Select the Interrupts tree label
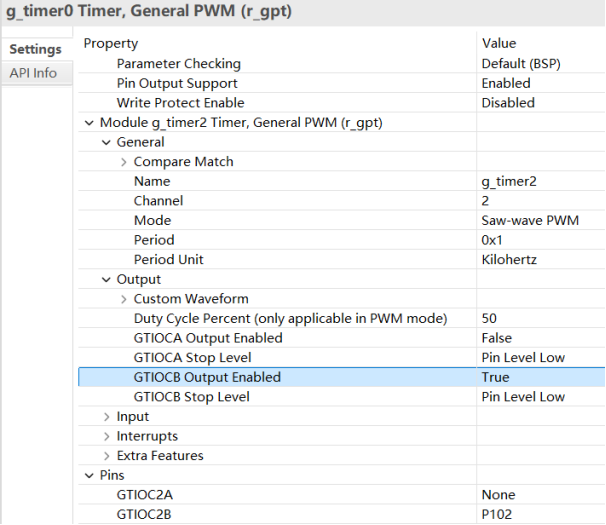606x525 pixels. coord(147,436)
